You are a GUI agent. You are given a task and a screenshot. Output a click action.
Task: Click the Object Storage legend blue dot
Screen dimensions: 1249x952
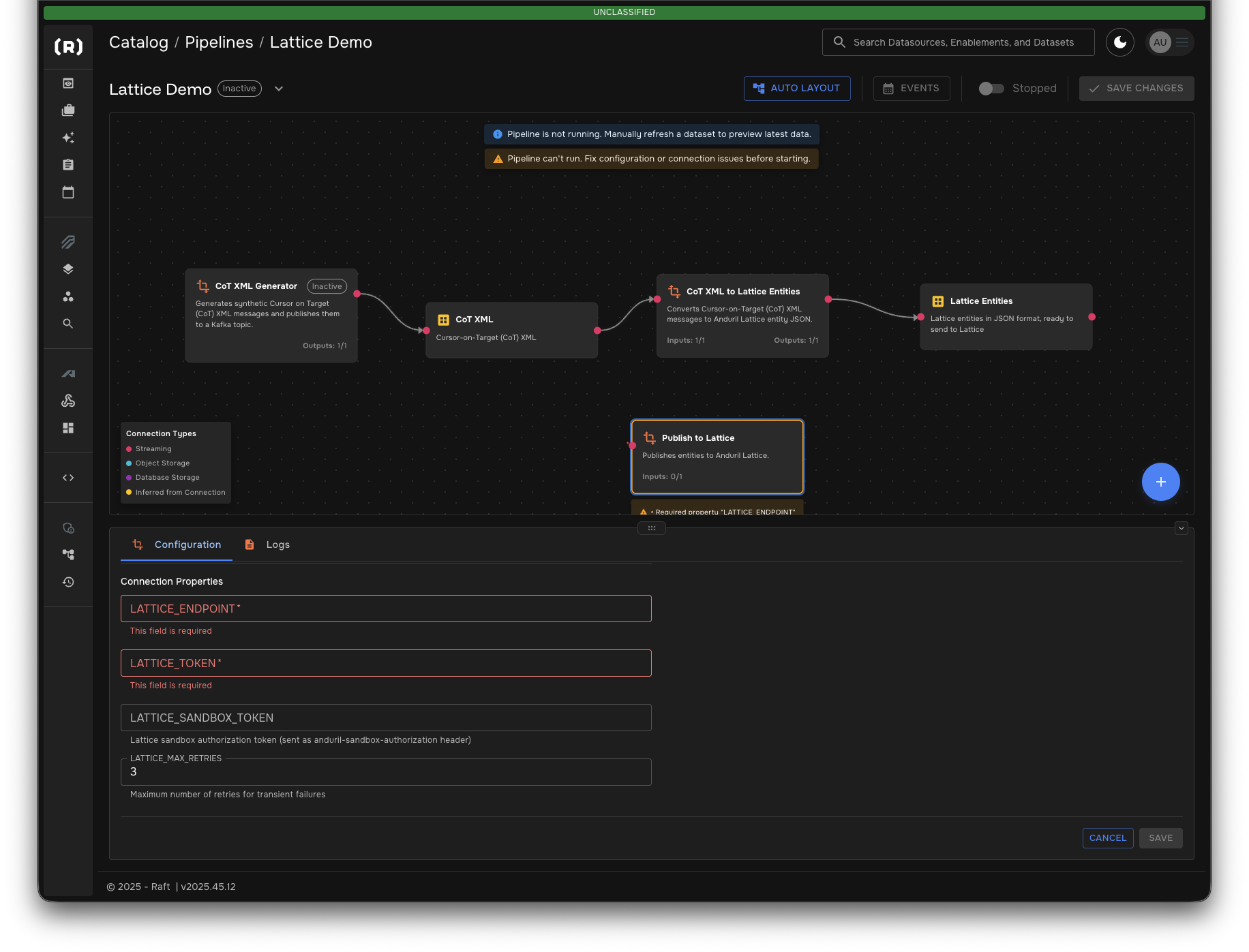(129, 463)
